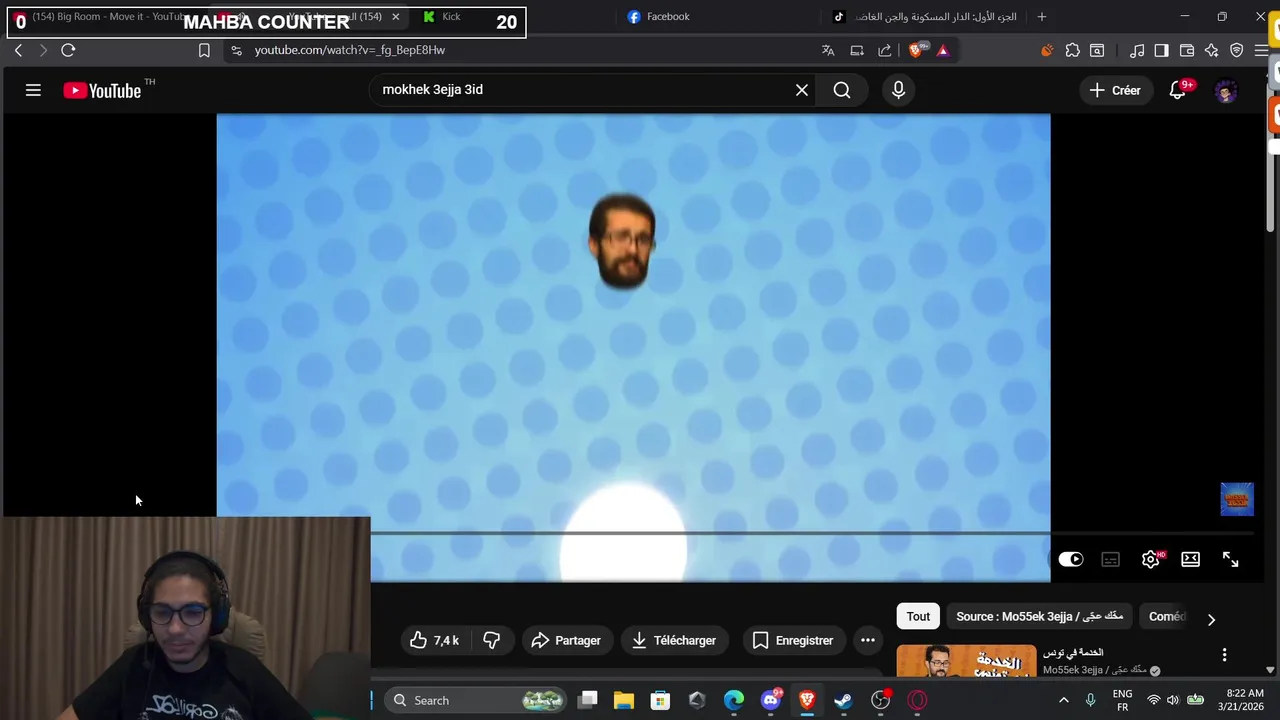Clear the YouTube search text
Image resolution: width=1280 pixels, height=720 pixels.
click(802, 90)
